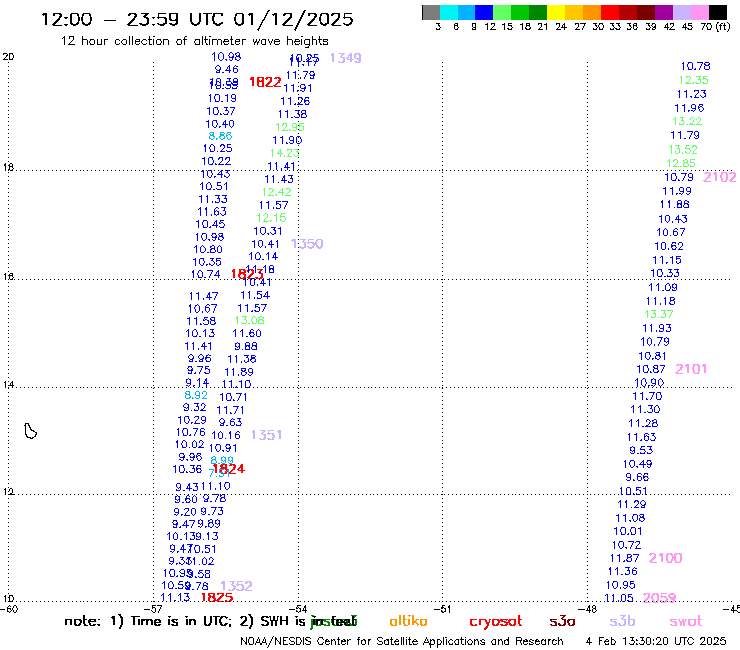The width and height of the screenshot is (740, 650).
Task: Click the green swot value '13.37'
Action: point(659,314)
